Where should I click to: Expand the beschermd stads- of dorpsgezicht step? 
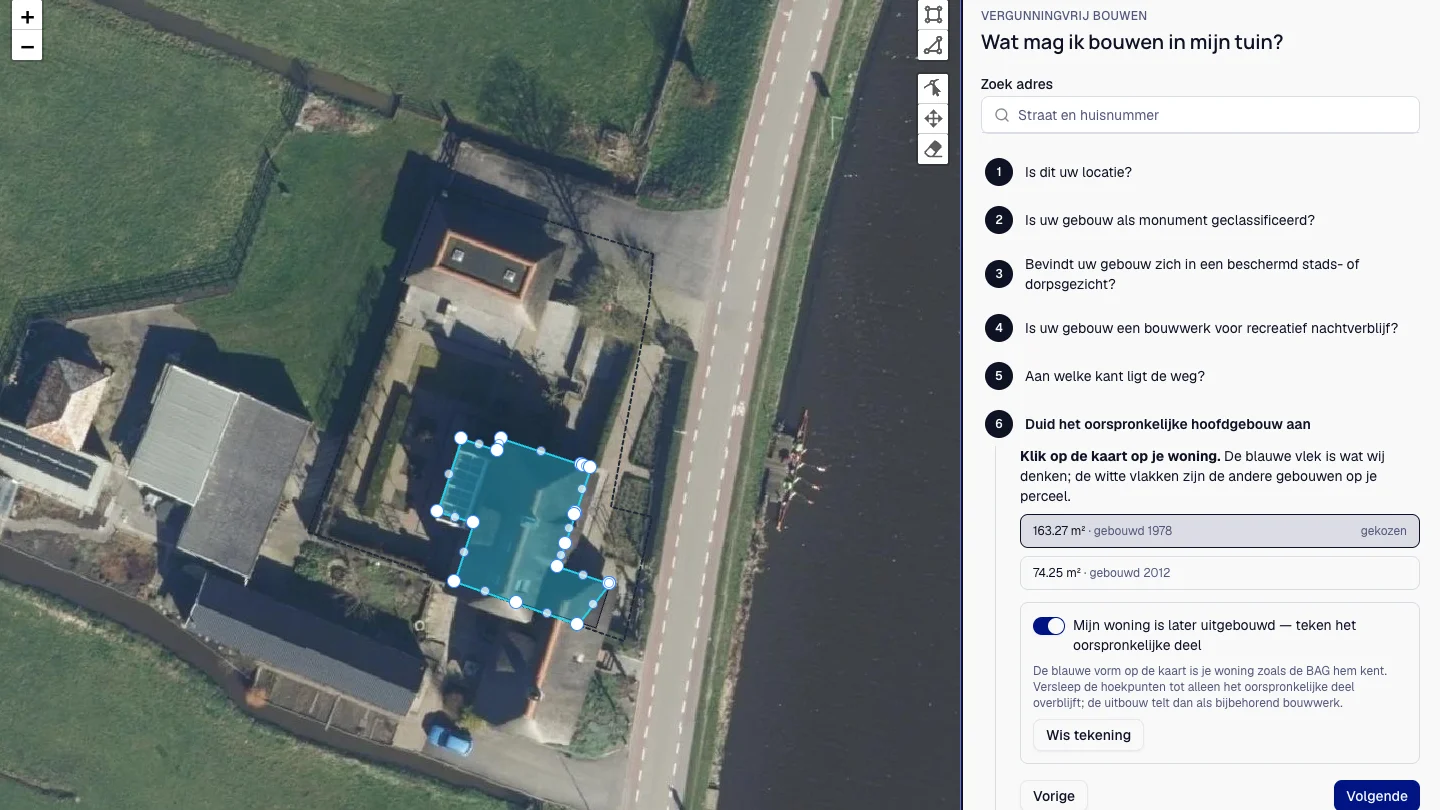pyautogui.click(x=1200, y=274)
